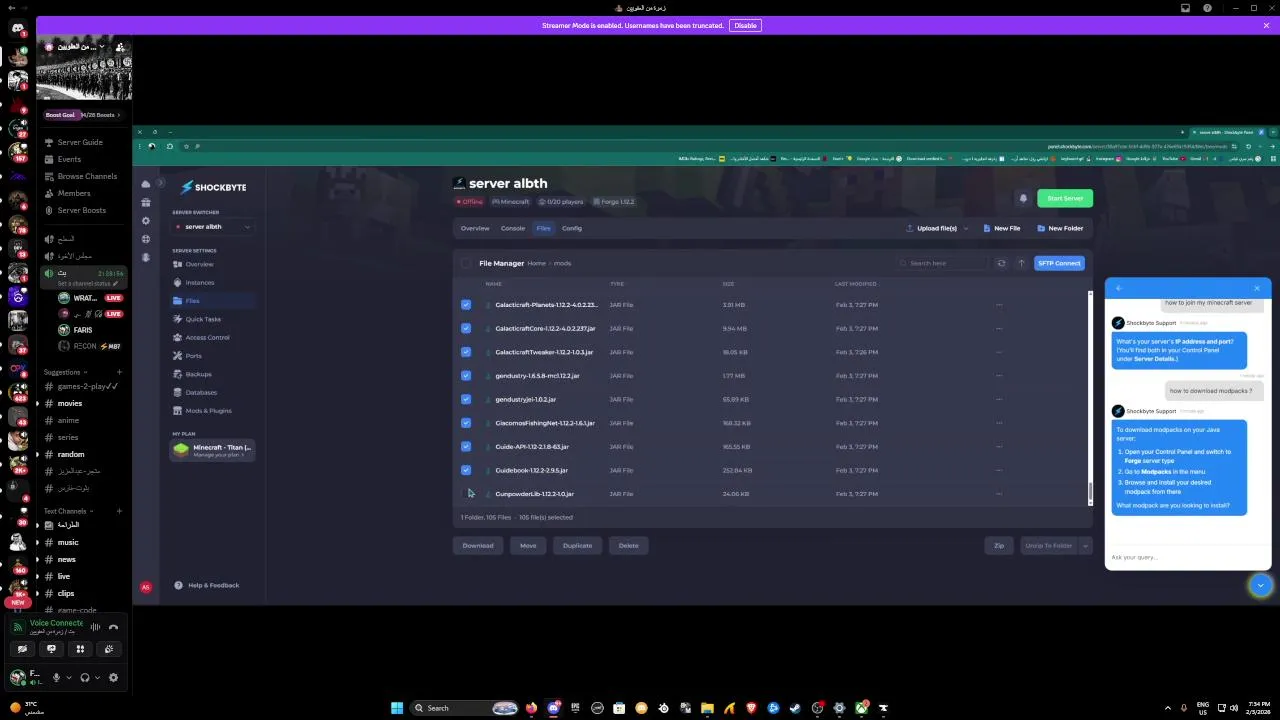Open Discord user settings gear
This screenshot has height=720, width=1280.
[113, 677]
